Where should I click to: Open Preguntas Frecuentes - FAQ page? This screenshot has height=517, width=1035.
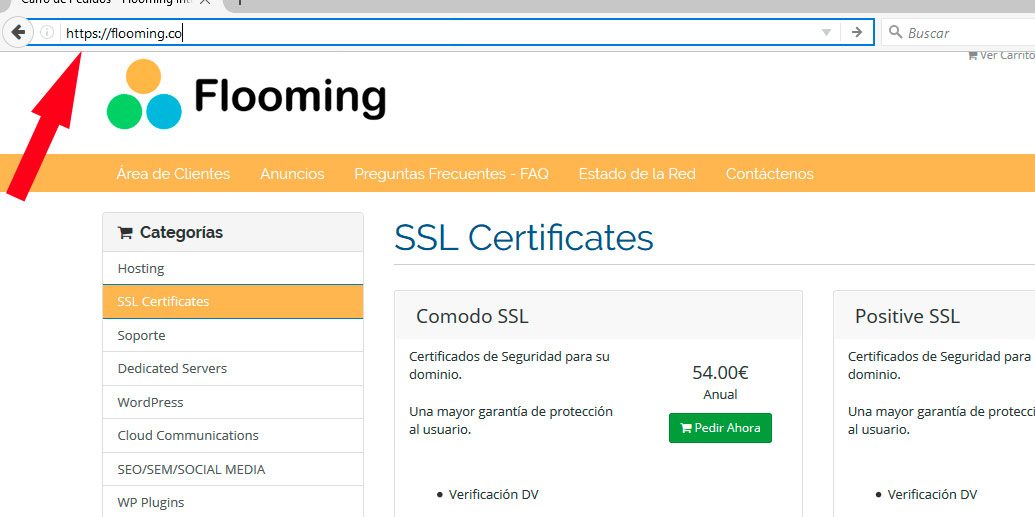451,174
